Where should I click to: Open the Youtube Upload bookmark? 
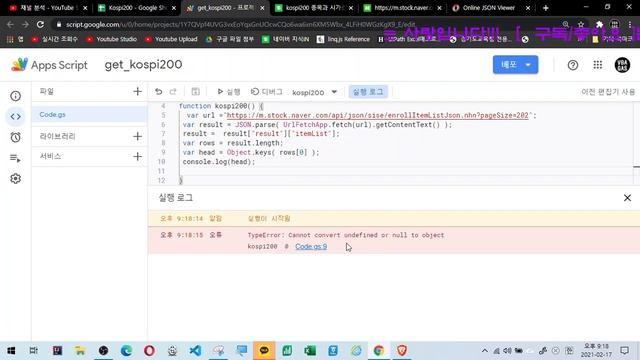(171, 39)
